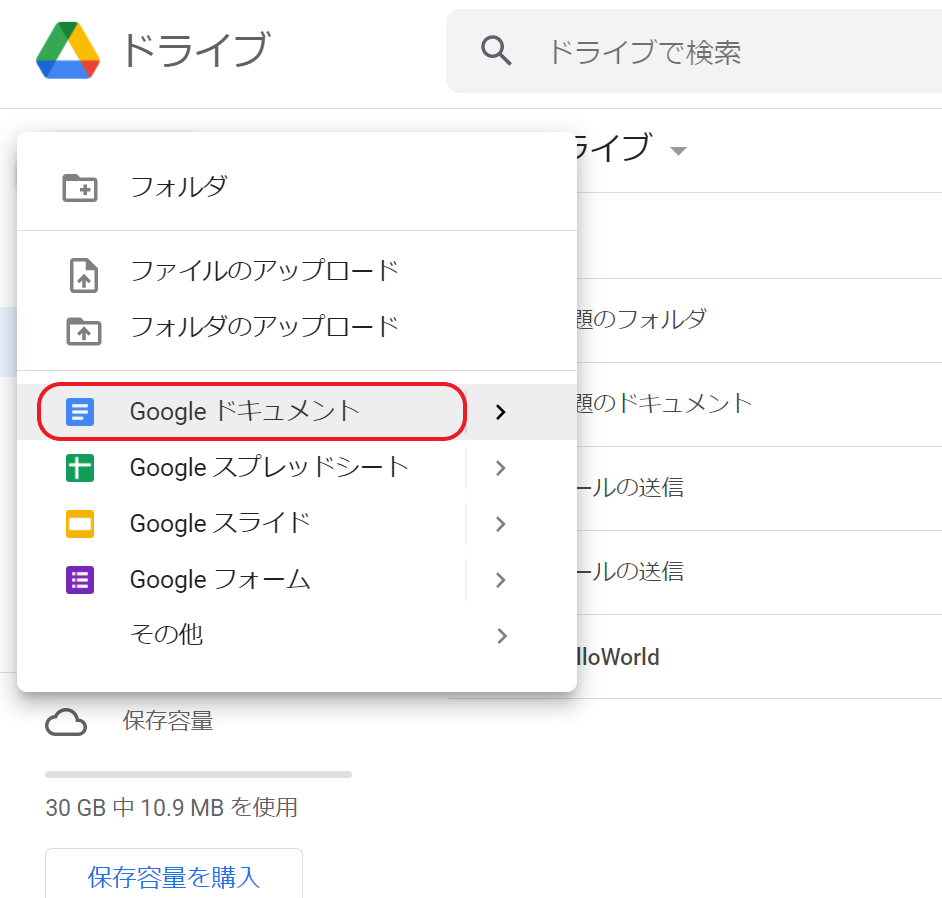The height and width of the screenshot is (898, 942).
Task: Click the storage cloud icon
Action: pyautogui.click(x=66, y=722)
